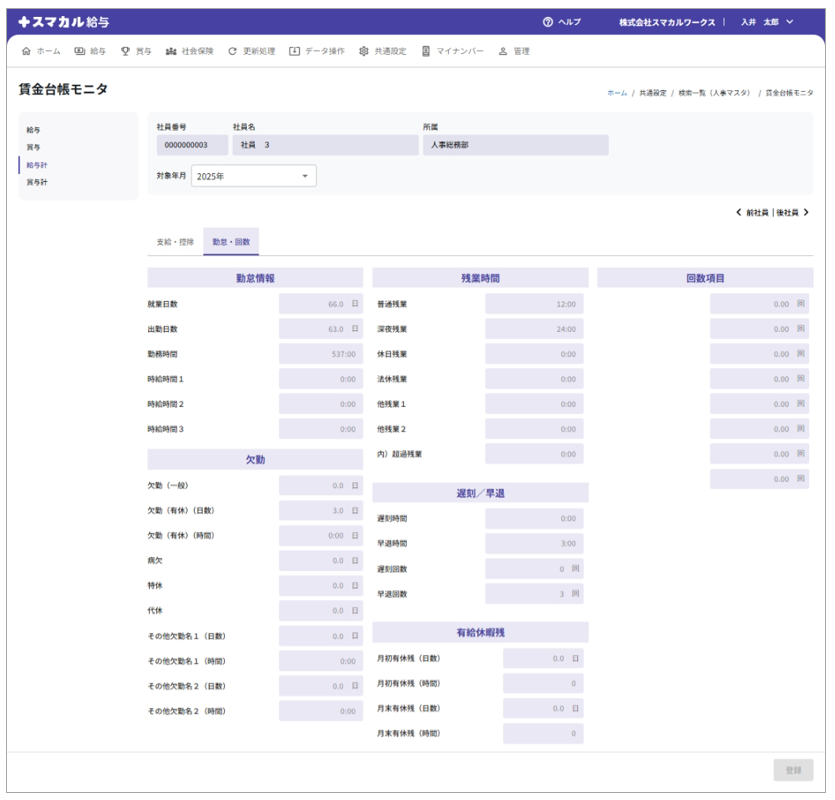This screenshot has width=835, height=800.
Task: Click the 管理 person icon in navigation
Action: point(503,51)
